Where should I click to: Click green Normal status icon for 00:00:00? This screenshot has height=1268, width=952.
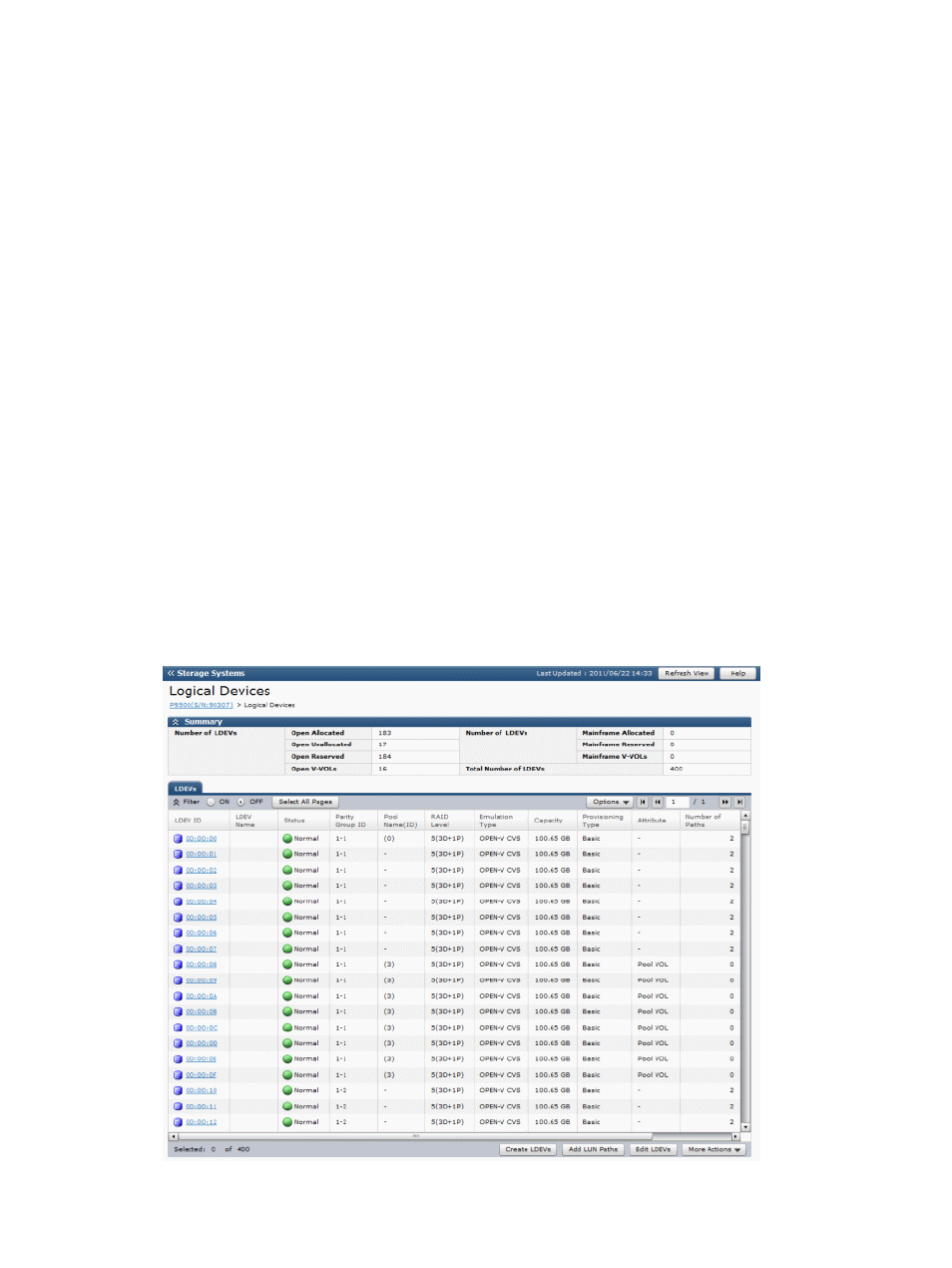(287, 839)
